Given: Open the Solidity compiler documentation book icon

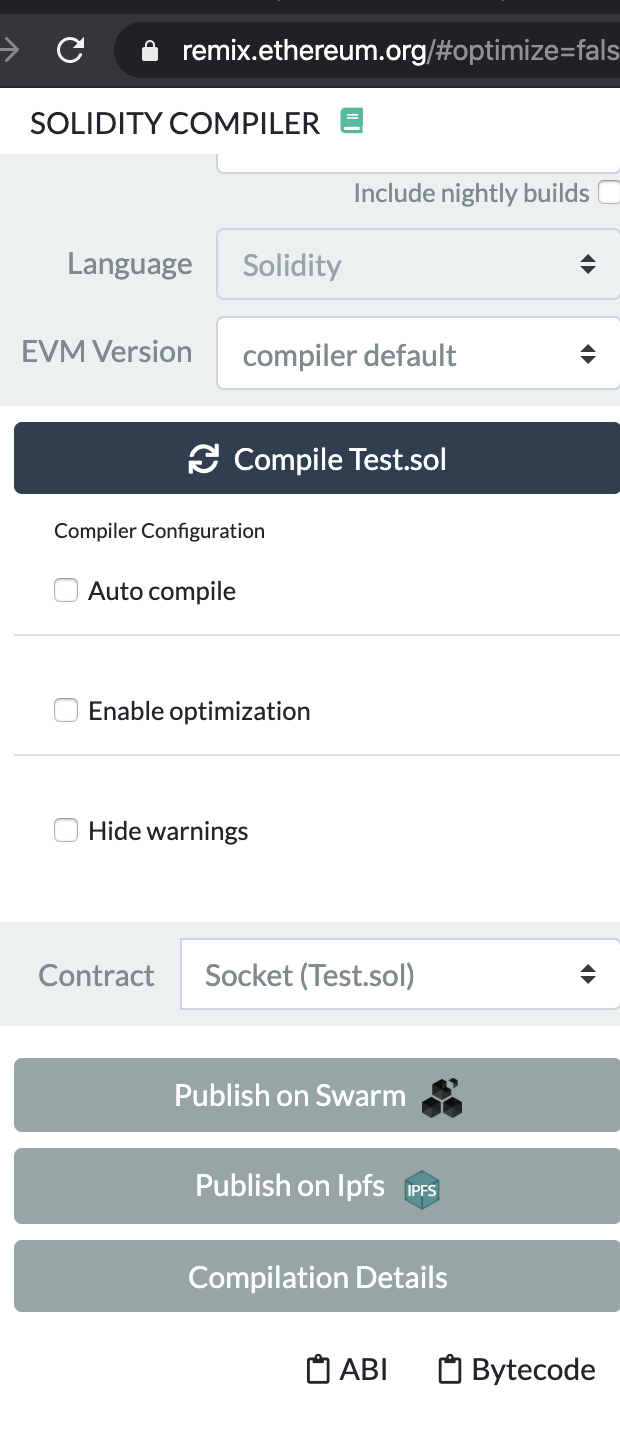Looking at the screenshot, I should tap(352, 121).
